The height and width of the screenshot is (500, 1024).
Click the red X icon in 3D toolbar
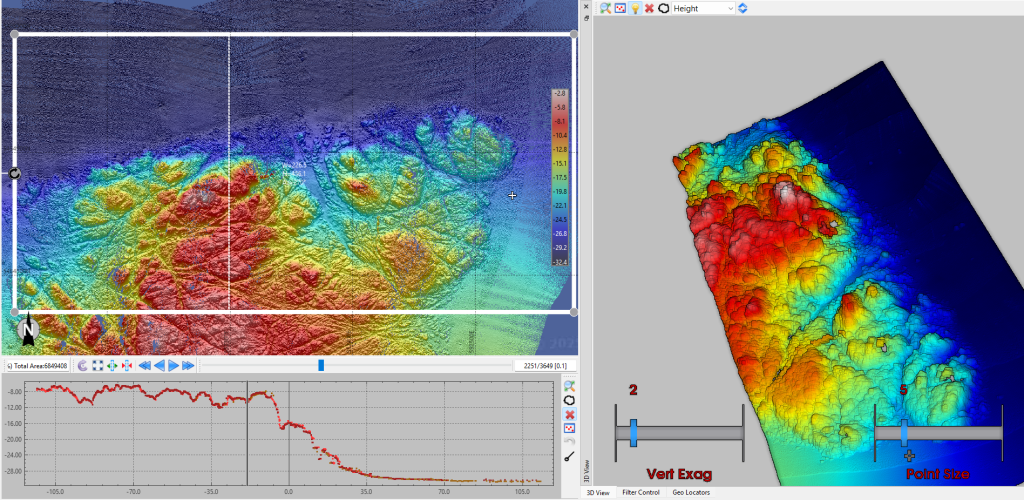648,8
